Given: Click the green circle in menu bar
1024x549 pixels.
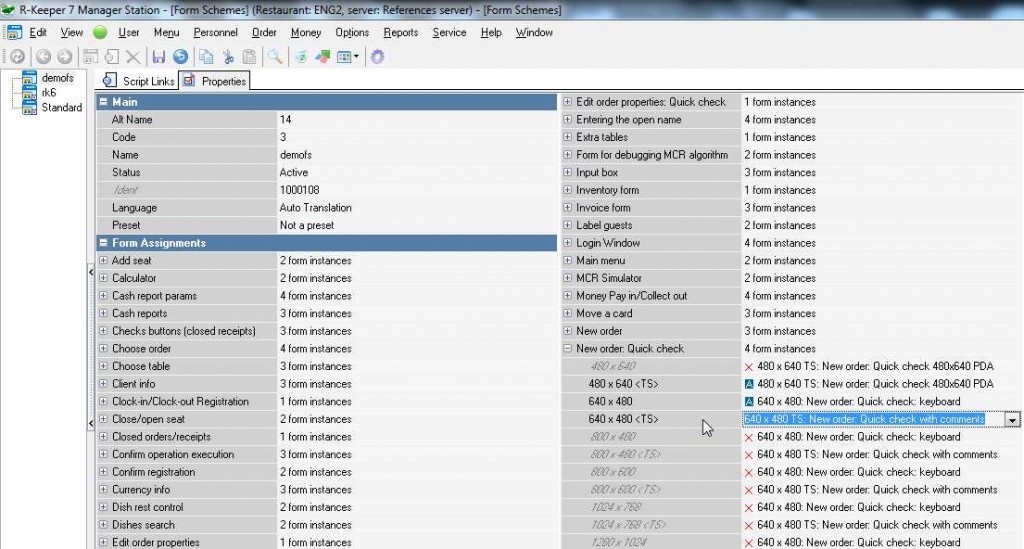Looking at the screenshot, I should point(100,32).
